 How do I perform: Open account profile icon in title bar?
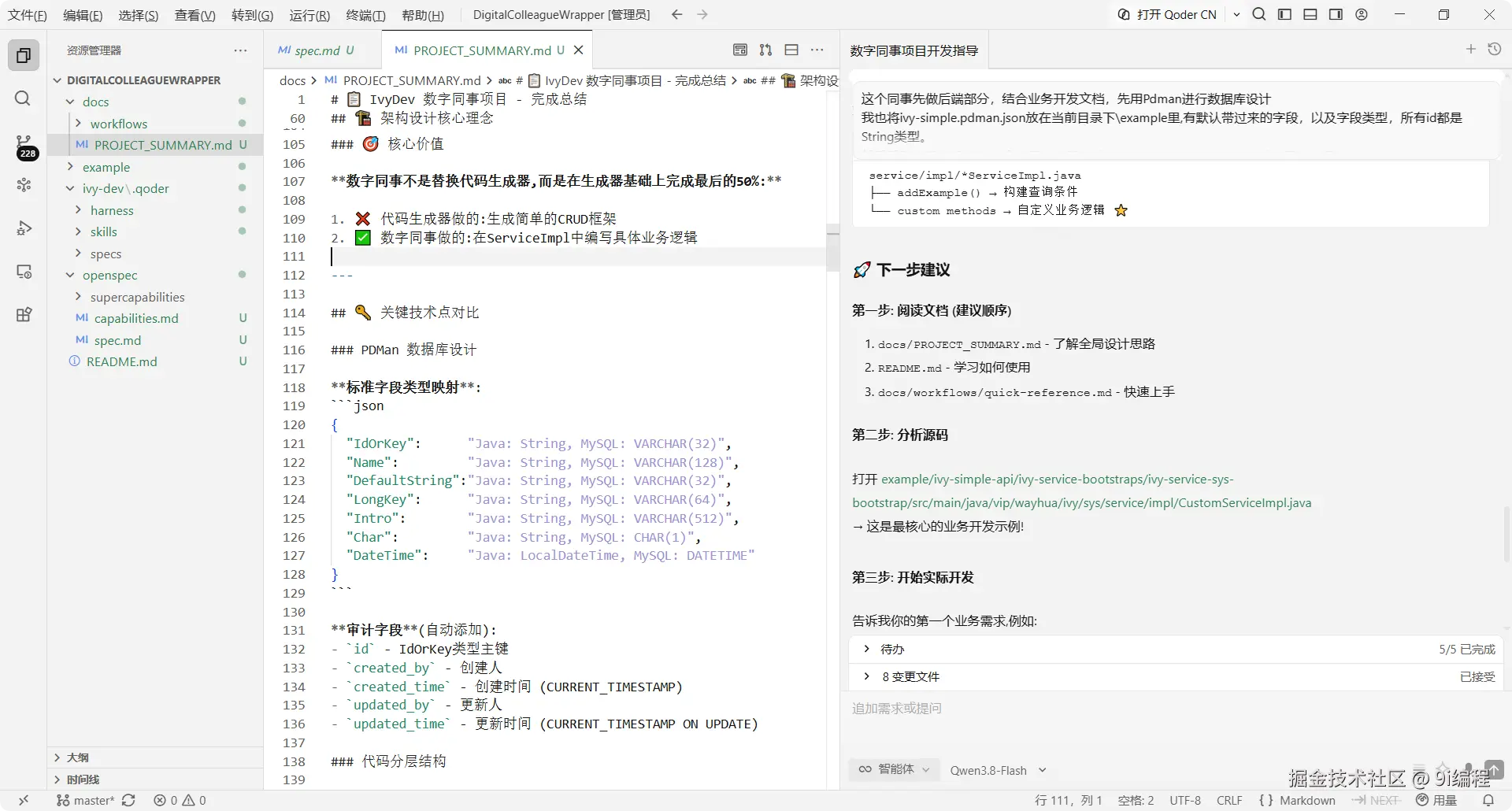click(x=1362, y=14)
